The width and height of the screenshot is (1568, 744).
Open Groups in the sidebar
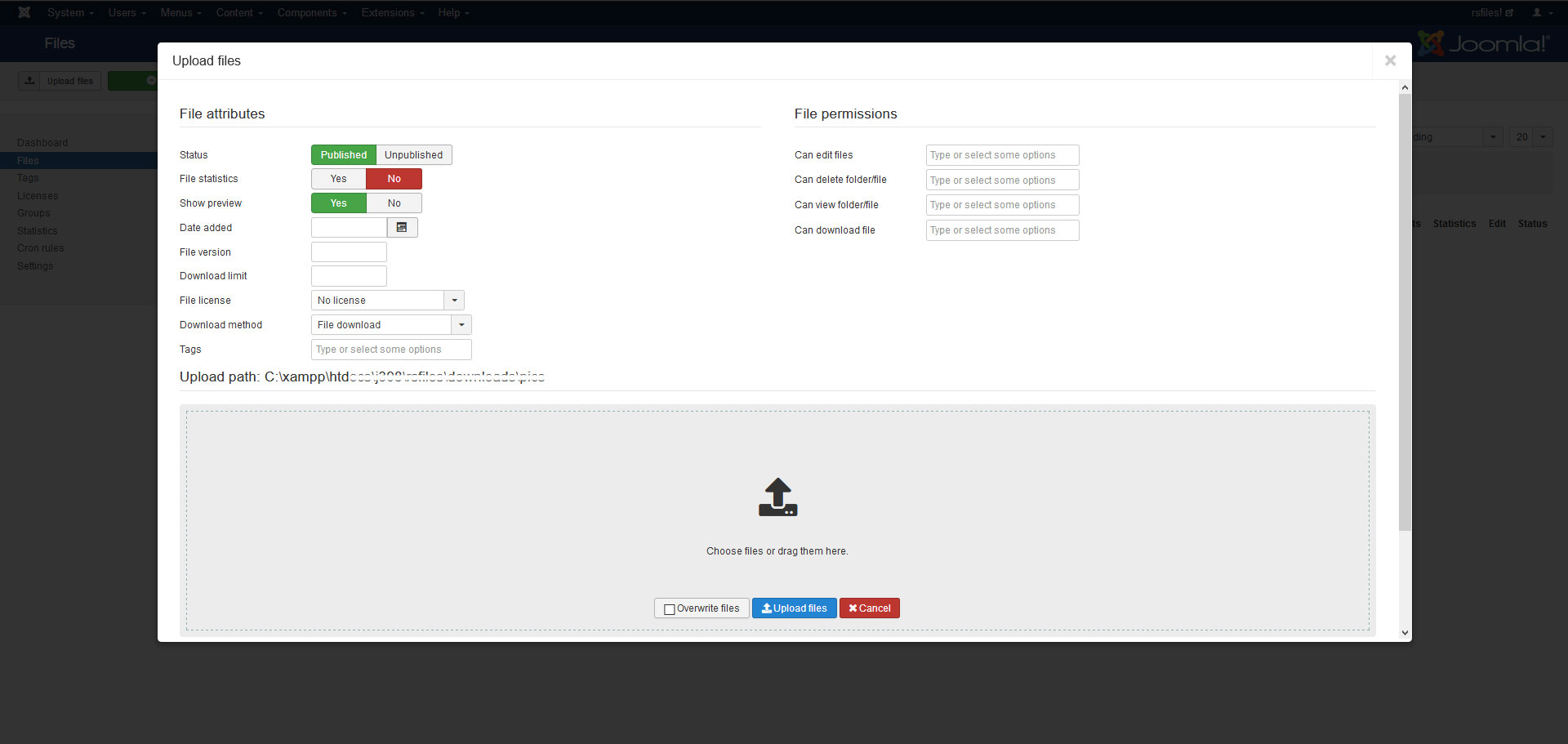pos(33,213)
